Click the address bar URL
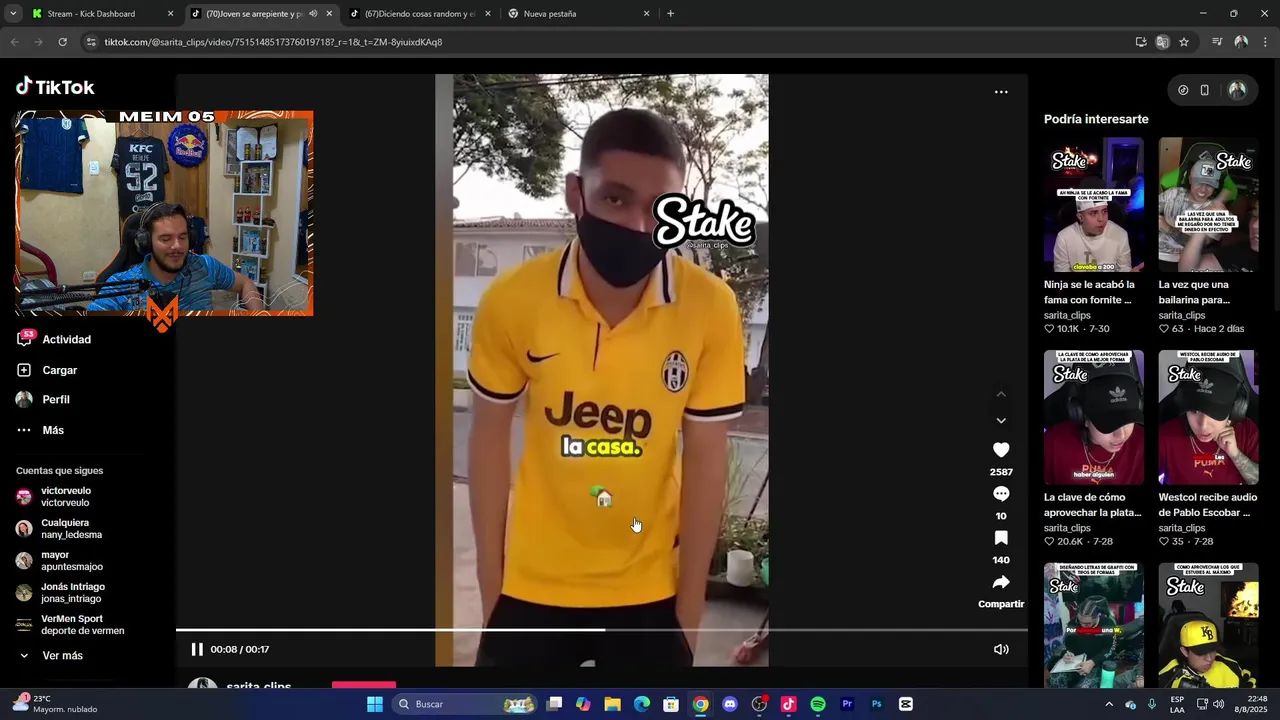The width and height of the screenshot is (1280, 720). [273, 42]
